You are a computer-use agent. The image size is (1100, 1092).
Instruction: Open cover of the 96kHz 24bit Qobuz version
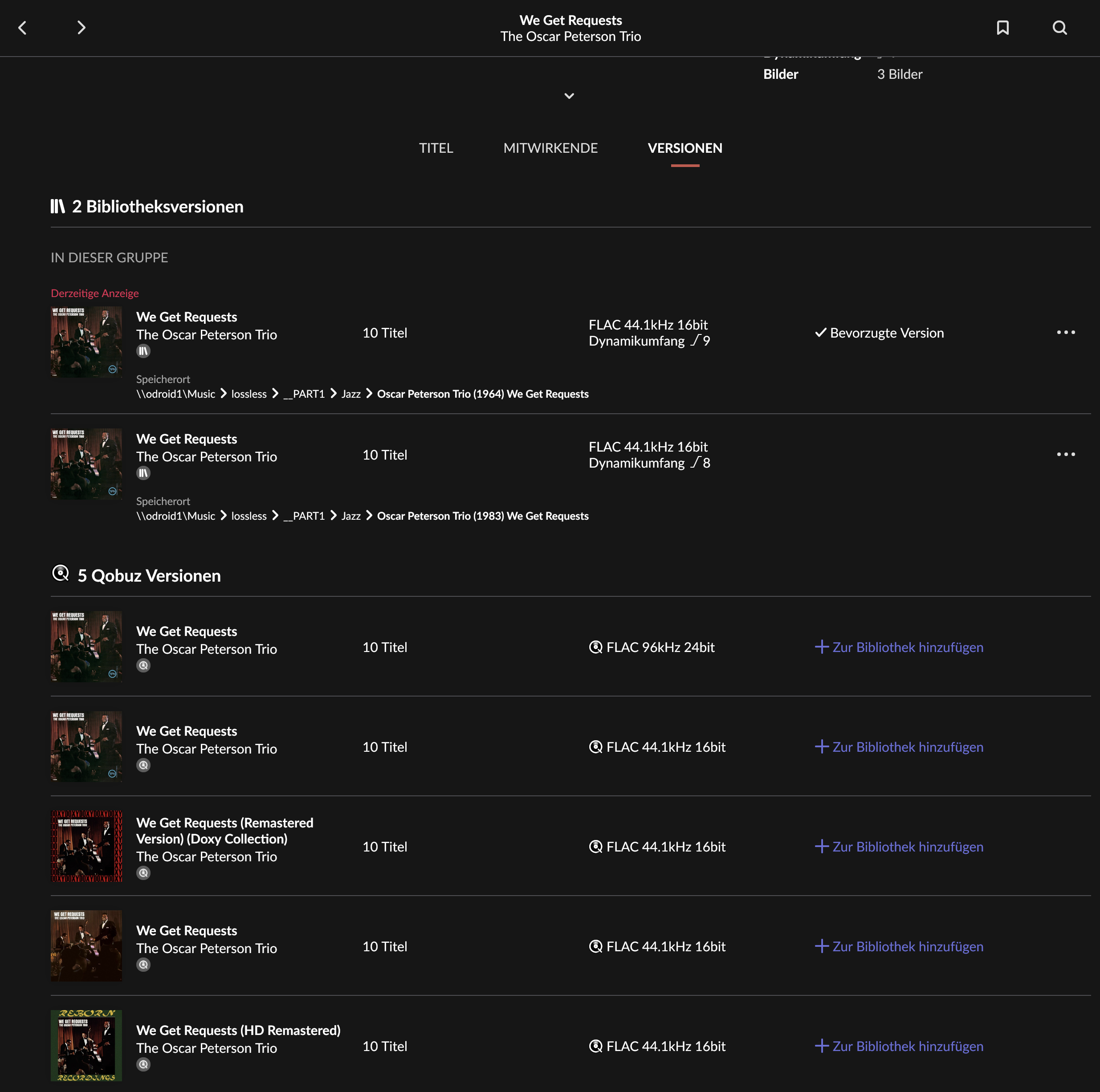[x=86, y=647]
